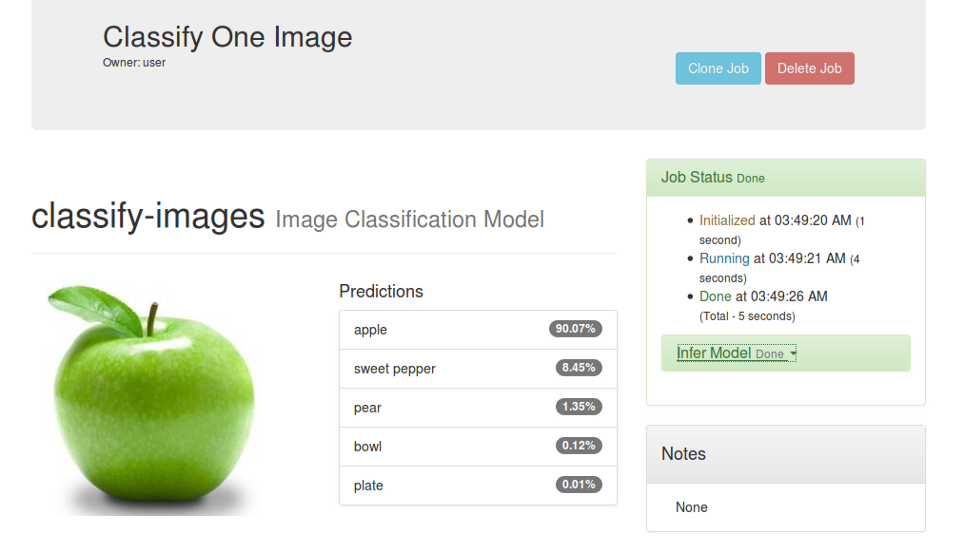963x552 pixels.
Task: Click the Job Status panel header
Action: (x=785, y=178)
